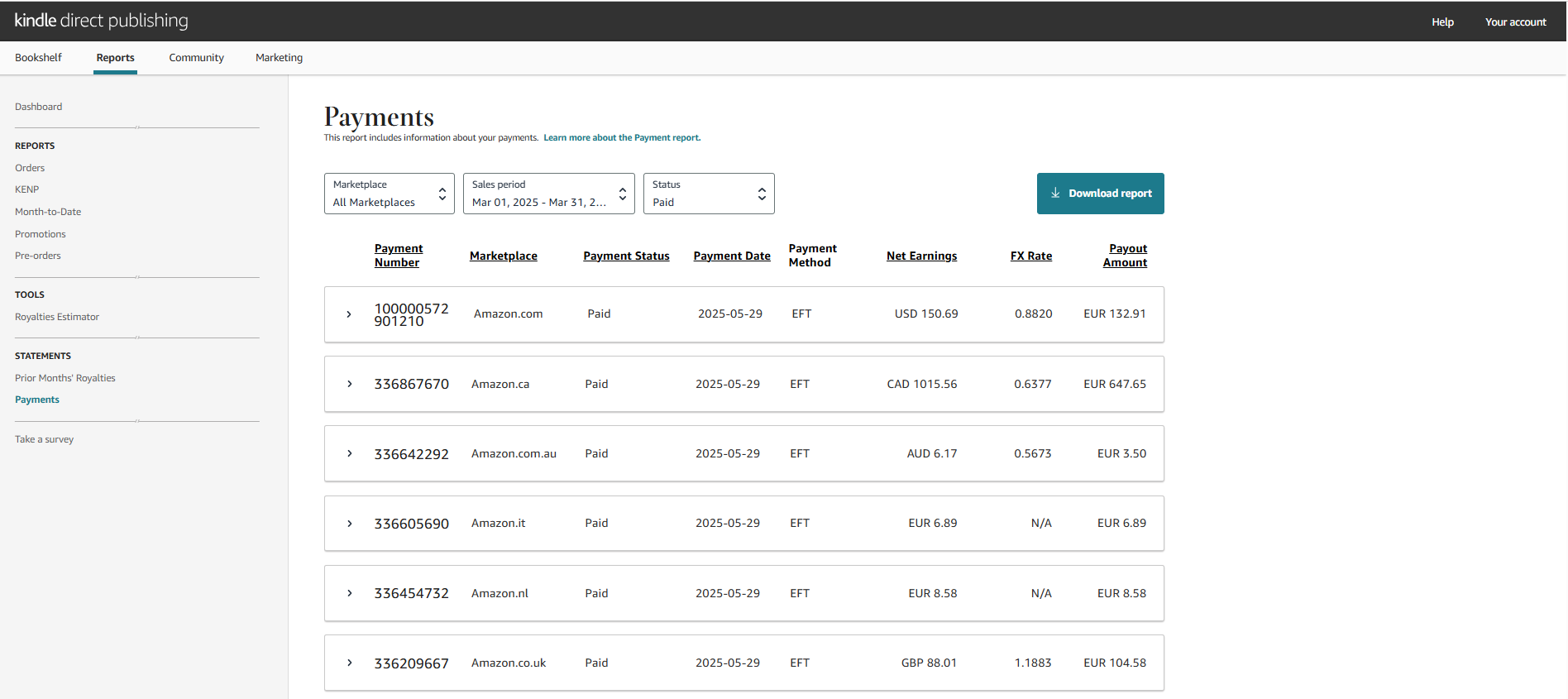This screenshot has width=1568, height=699.
Task: Click the 0.8820 FX rate value
Action: point(1034,314)
